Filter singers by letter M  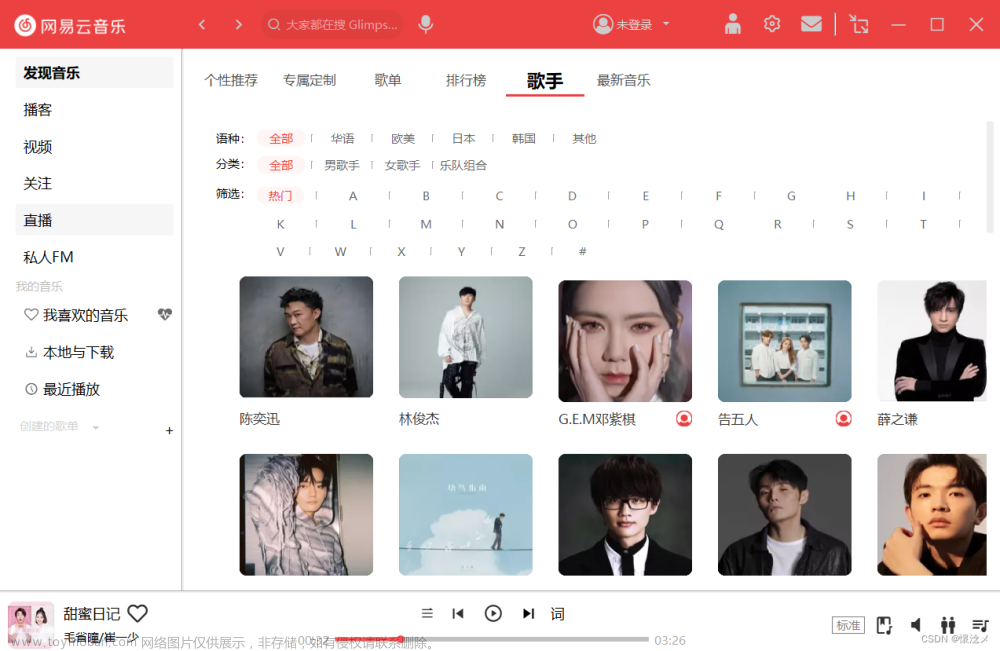[426, 224]
